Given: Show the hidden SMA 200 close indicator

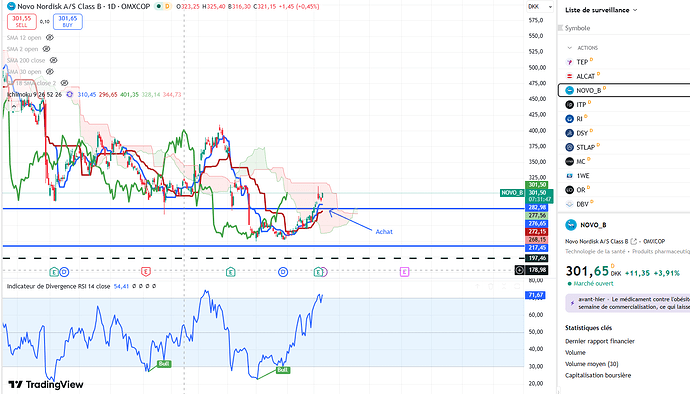Looking at the screenshot, I should click(53, 60).
